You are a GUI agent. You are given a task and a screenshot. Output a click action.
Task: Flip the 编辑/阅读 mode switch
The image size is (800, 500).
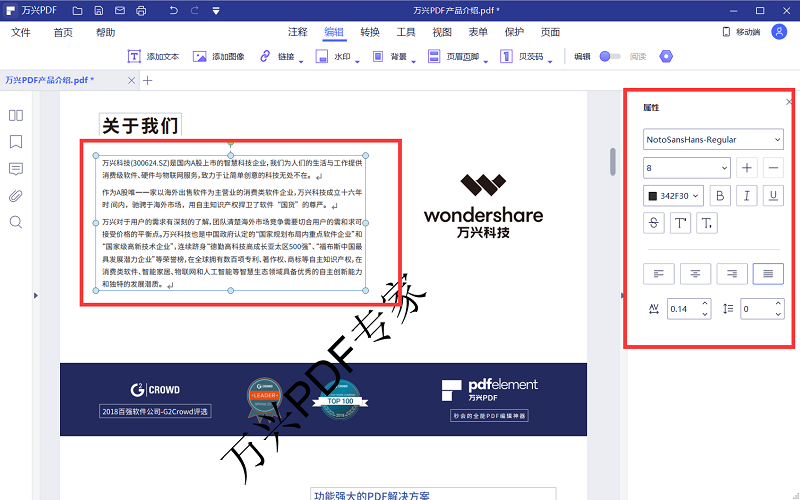pos(609,57)
